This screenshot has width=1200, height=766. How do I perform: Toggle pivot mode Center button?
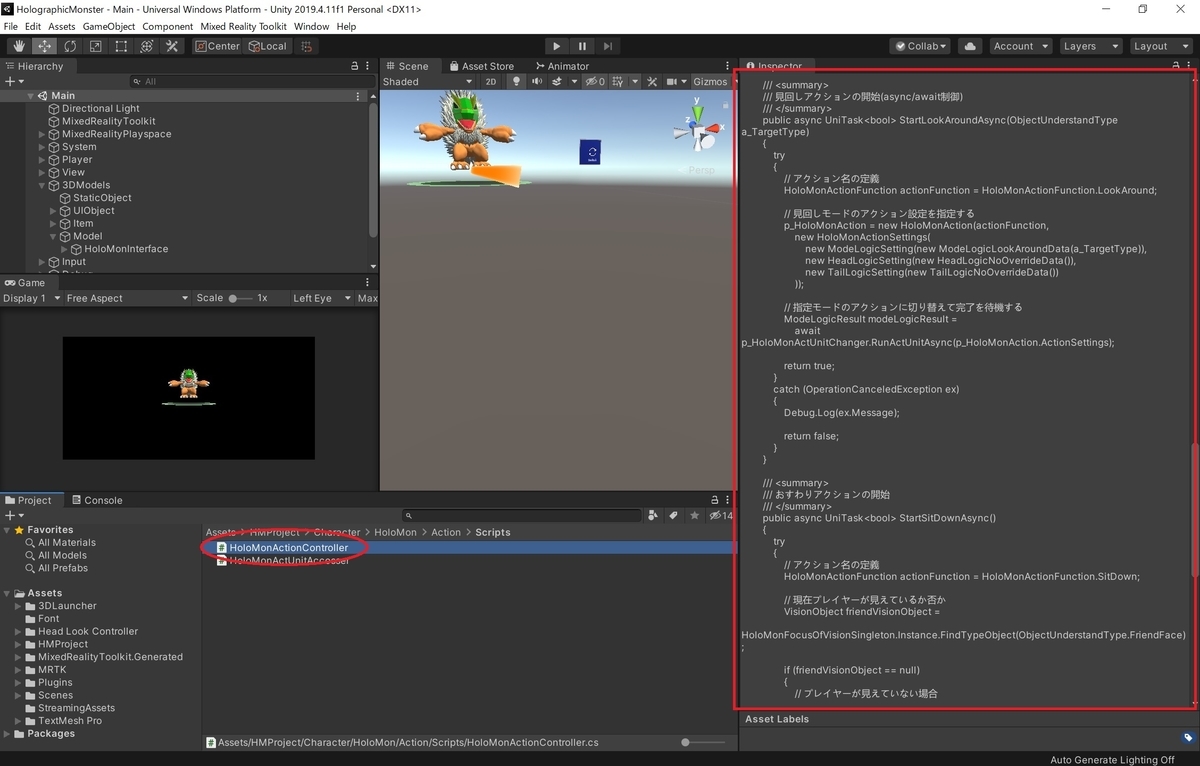(217, 46)
